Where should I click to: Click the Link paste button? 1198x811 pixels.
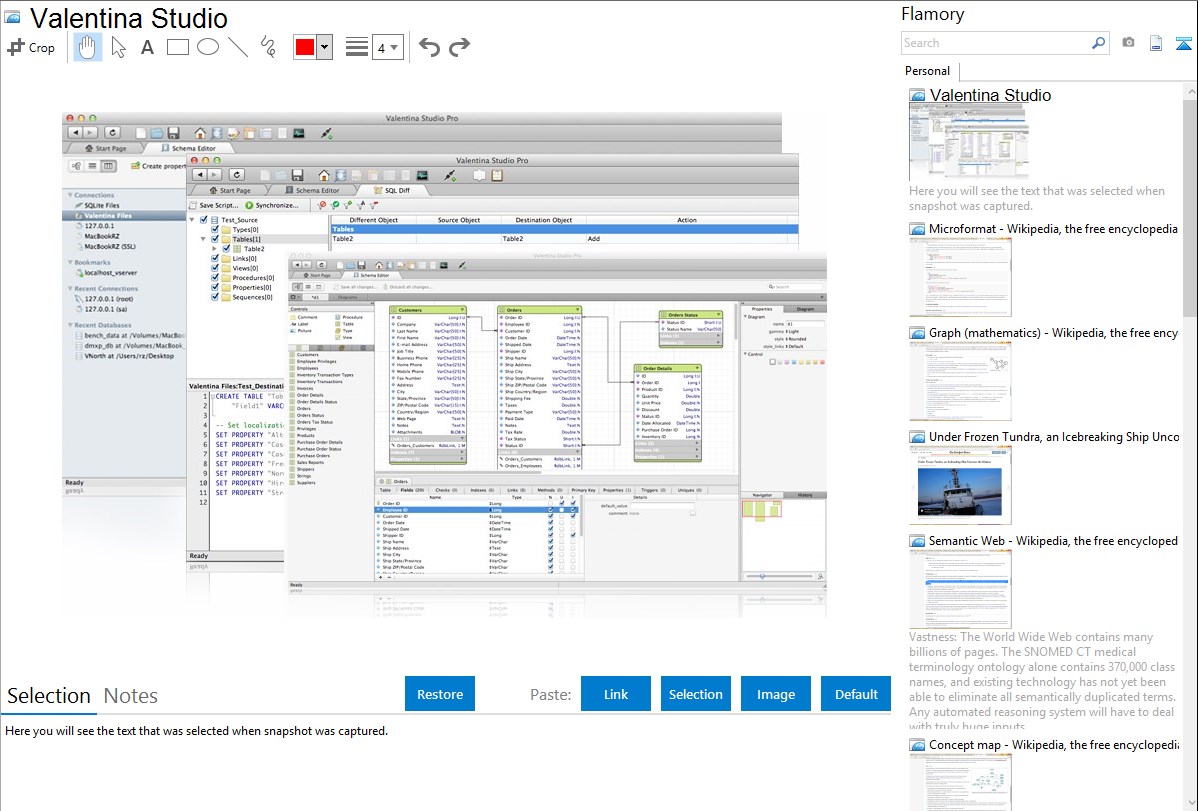point(616,694)
